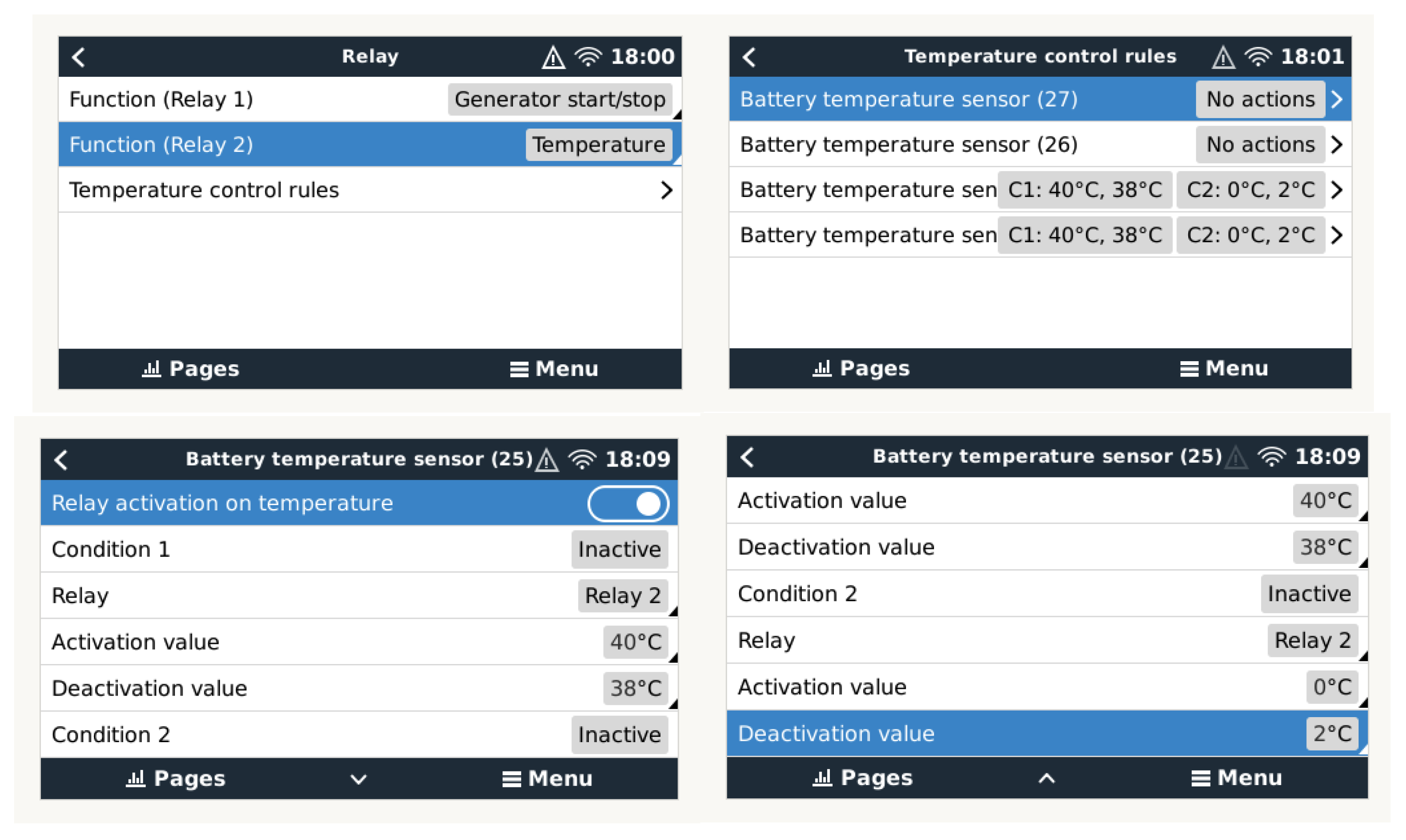Open Battery temperature sensor (26) rules
The image size is (1406, 840).
[1336, 145]
